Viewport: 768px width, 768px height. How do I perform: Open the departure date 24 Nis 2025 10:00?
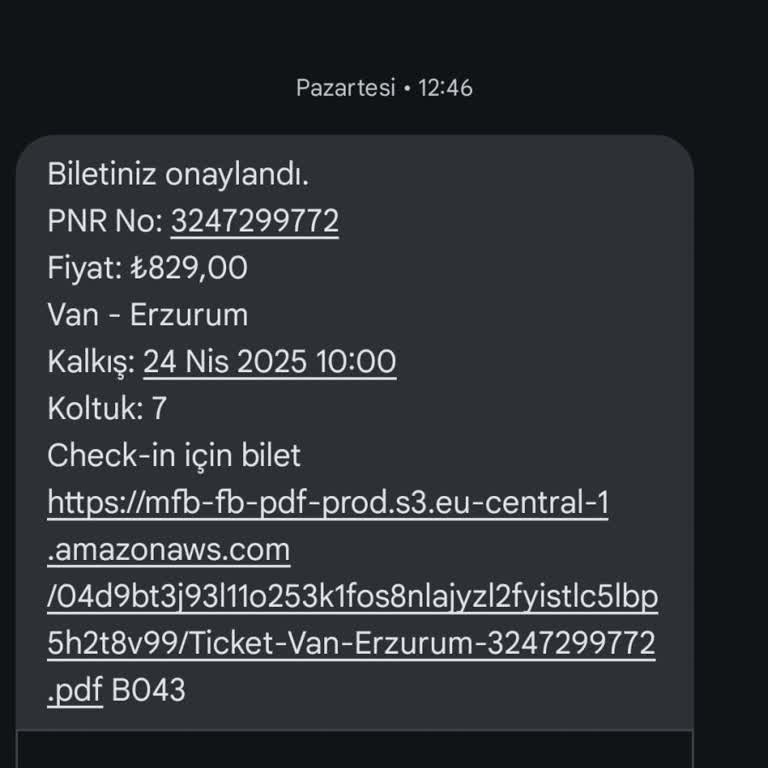(x=269, y=362)
